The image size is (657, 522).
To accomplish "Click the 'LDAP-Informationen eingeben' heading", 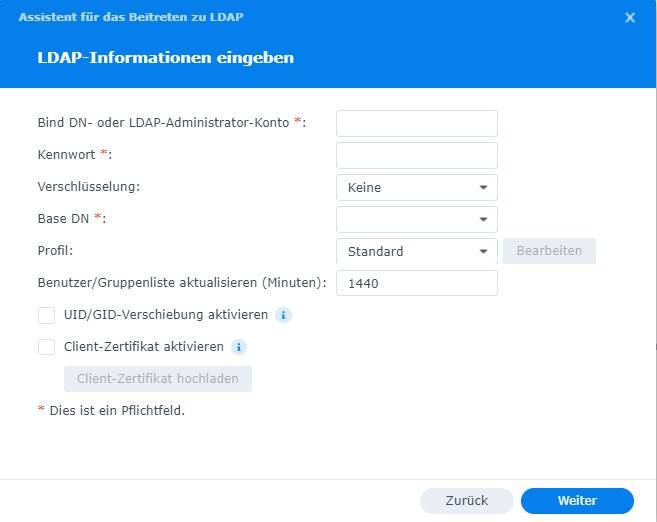I will [166, 58].
